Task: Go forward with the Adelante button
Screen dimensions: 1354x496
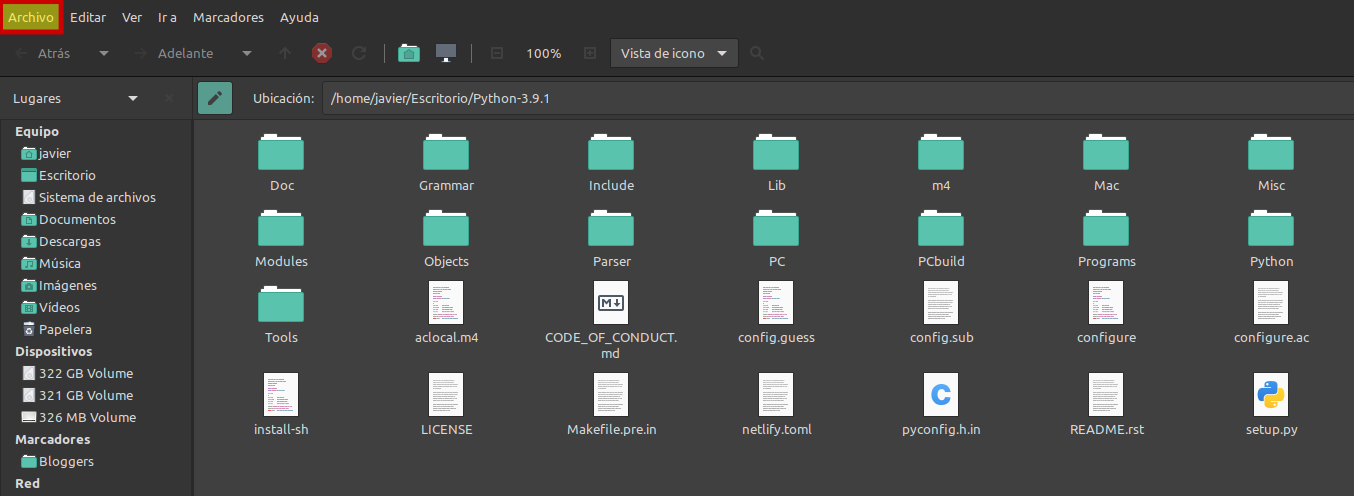Action: point(173,53)
